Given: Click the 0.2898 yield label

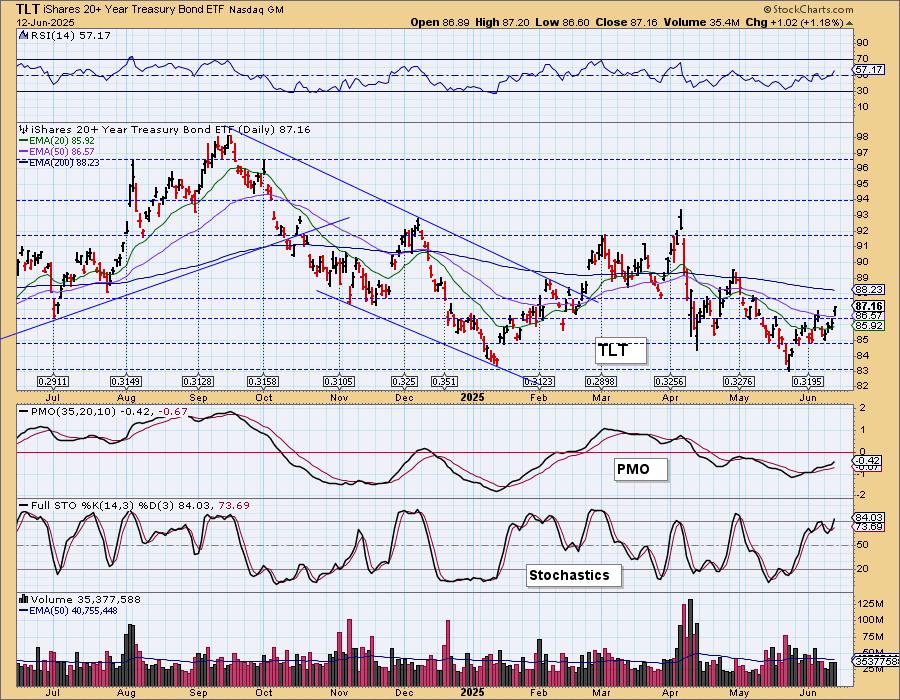Looking at the screenshot, I should pos(600,381).
